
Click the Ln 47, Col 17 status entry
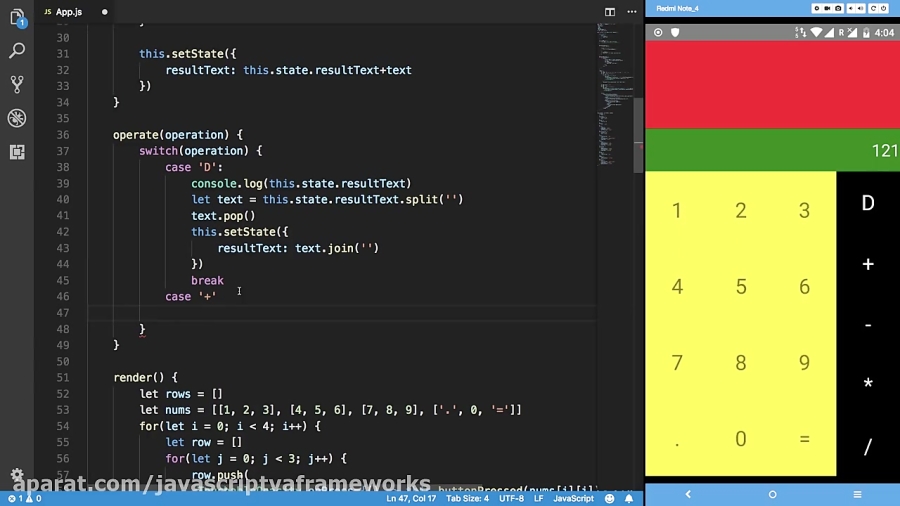pyautogui.click(x=411, y=499)
